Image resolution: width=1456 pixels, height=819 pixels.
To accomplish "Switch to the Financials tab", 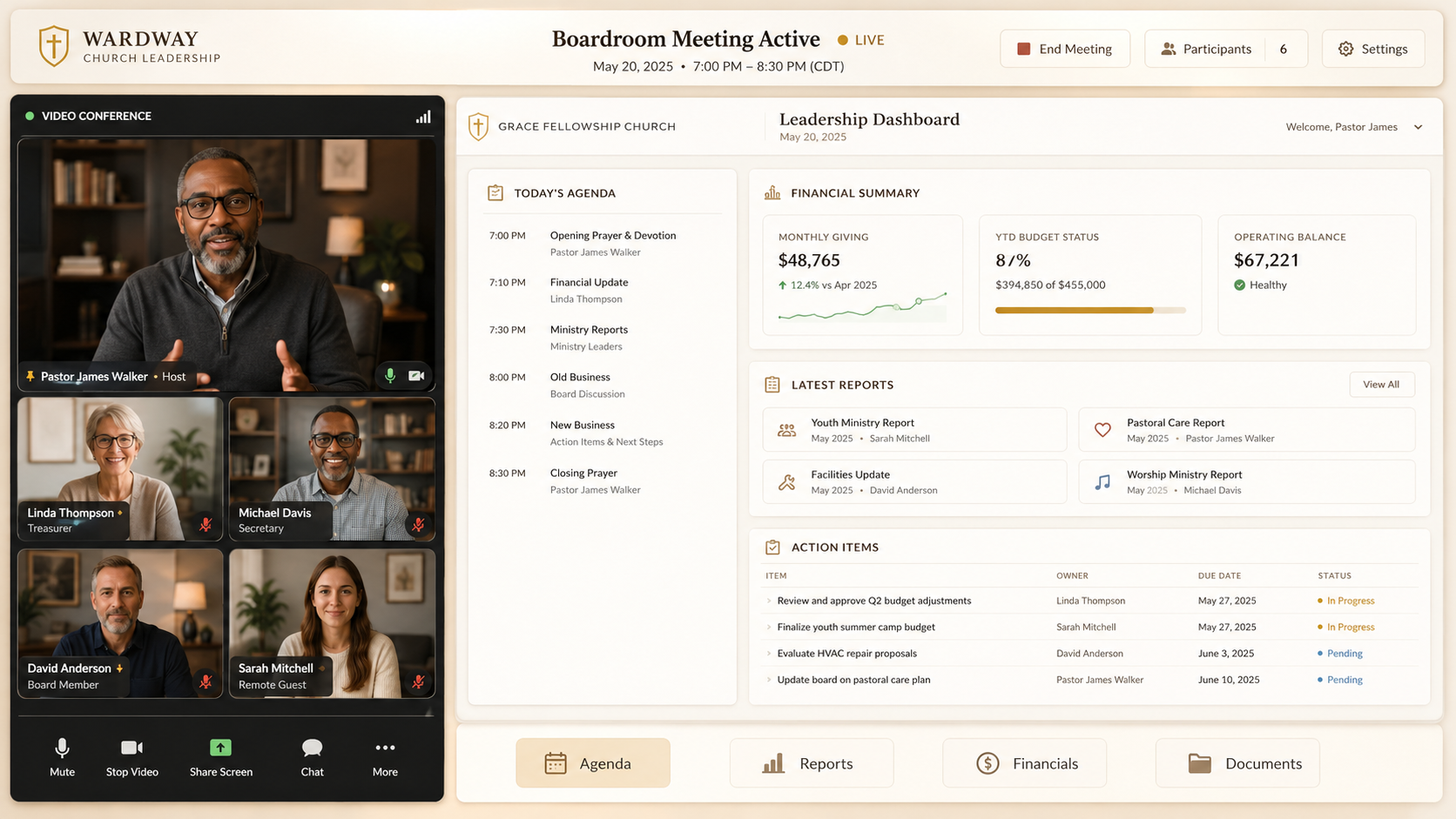I will tap(1024, 763).
